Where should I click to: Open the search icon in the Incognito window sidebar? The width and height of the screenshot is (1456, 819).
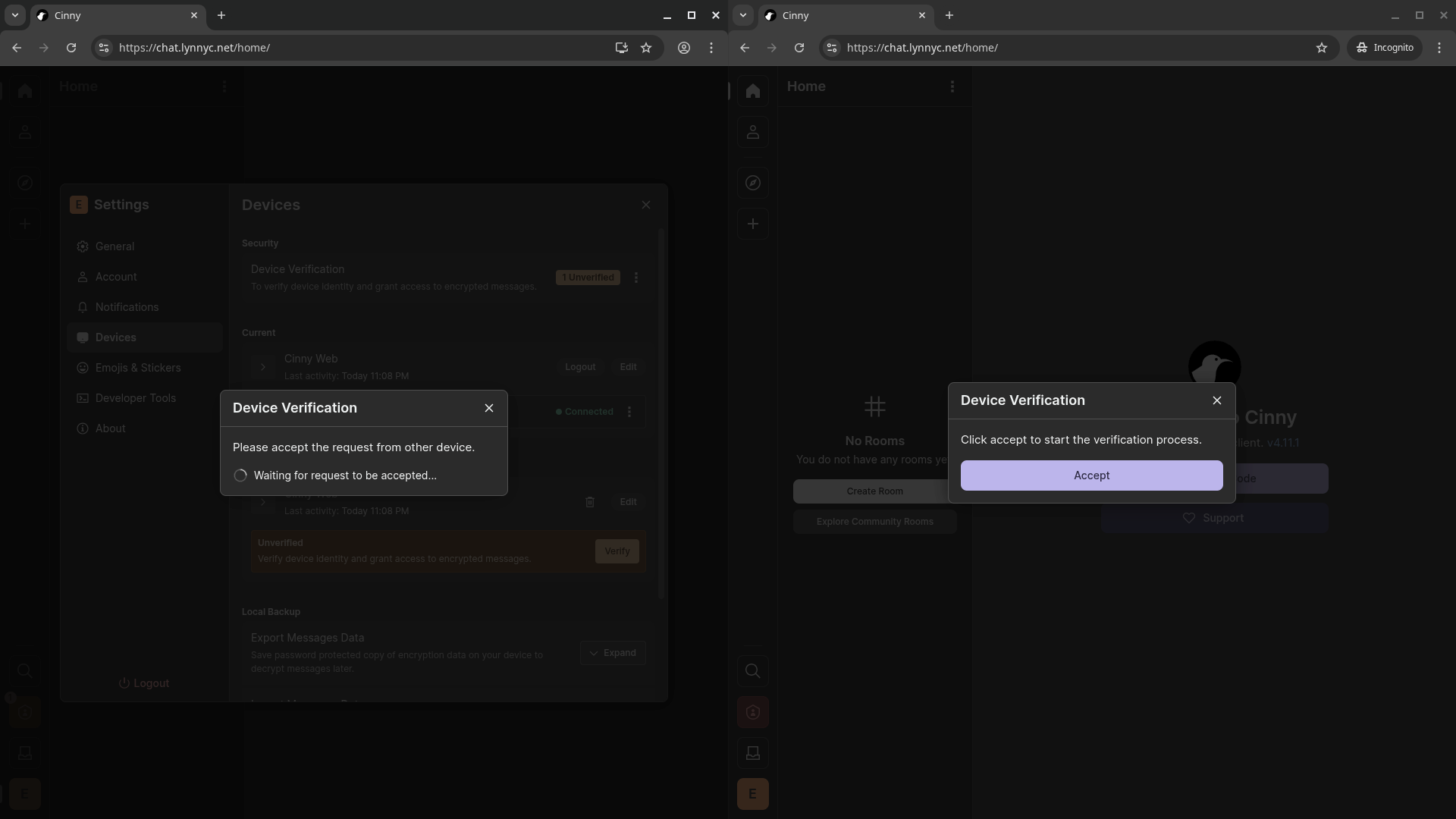(x=753, y=671)
